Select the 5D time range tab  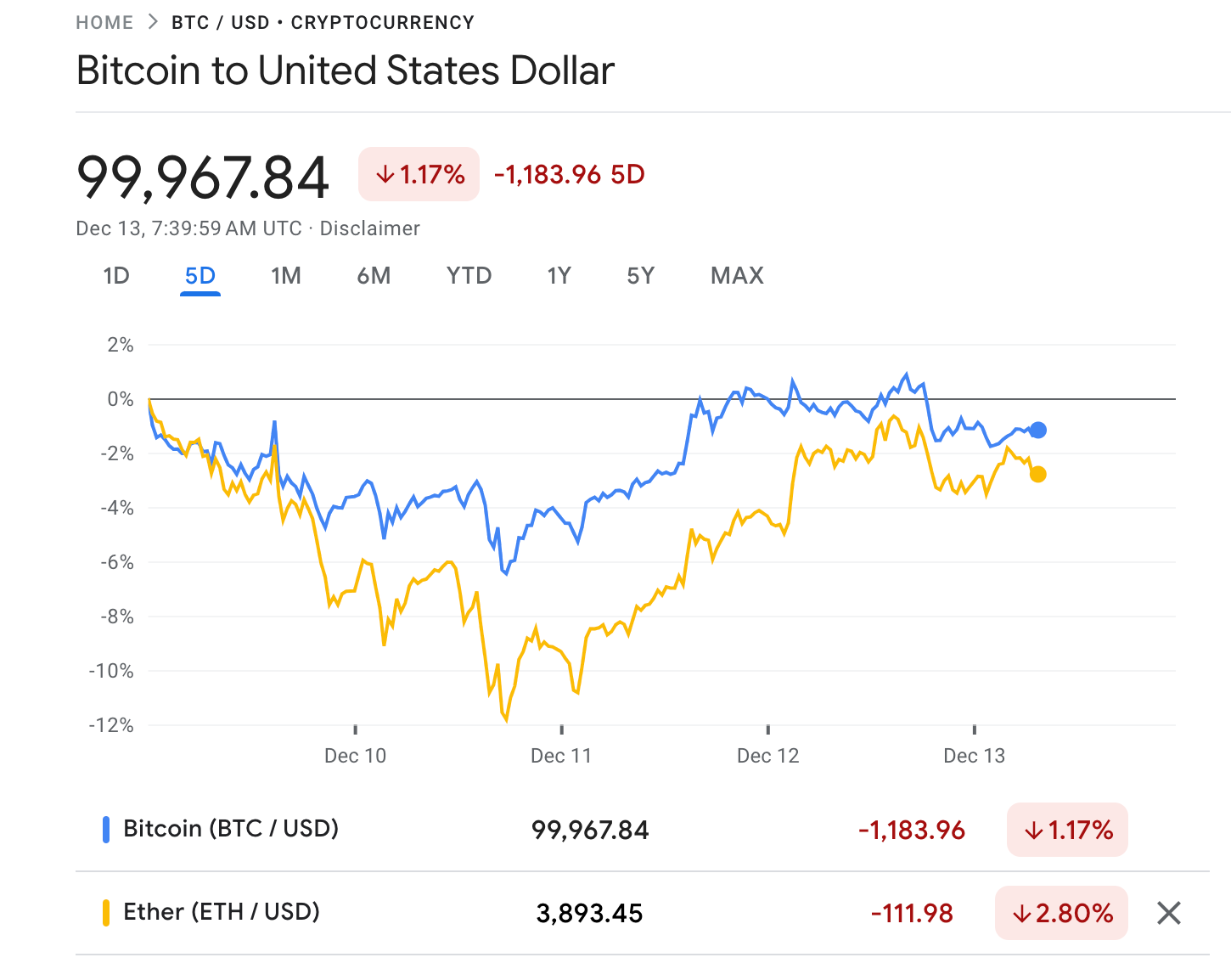[200, 276]
